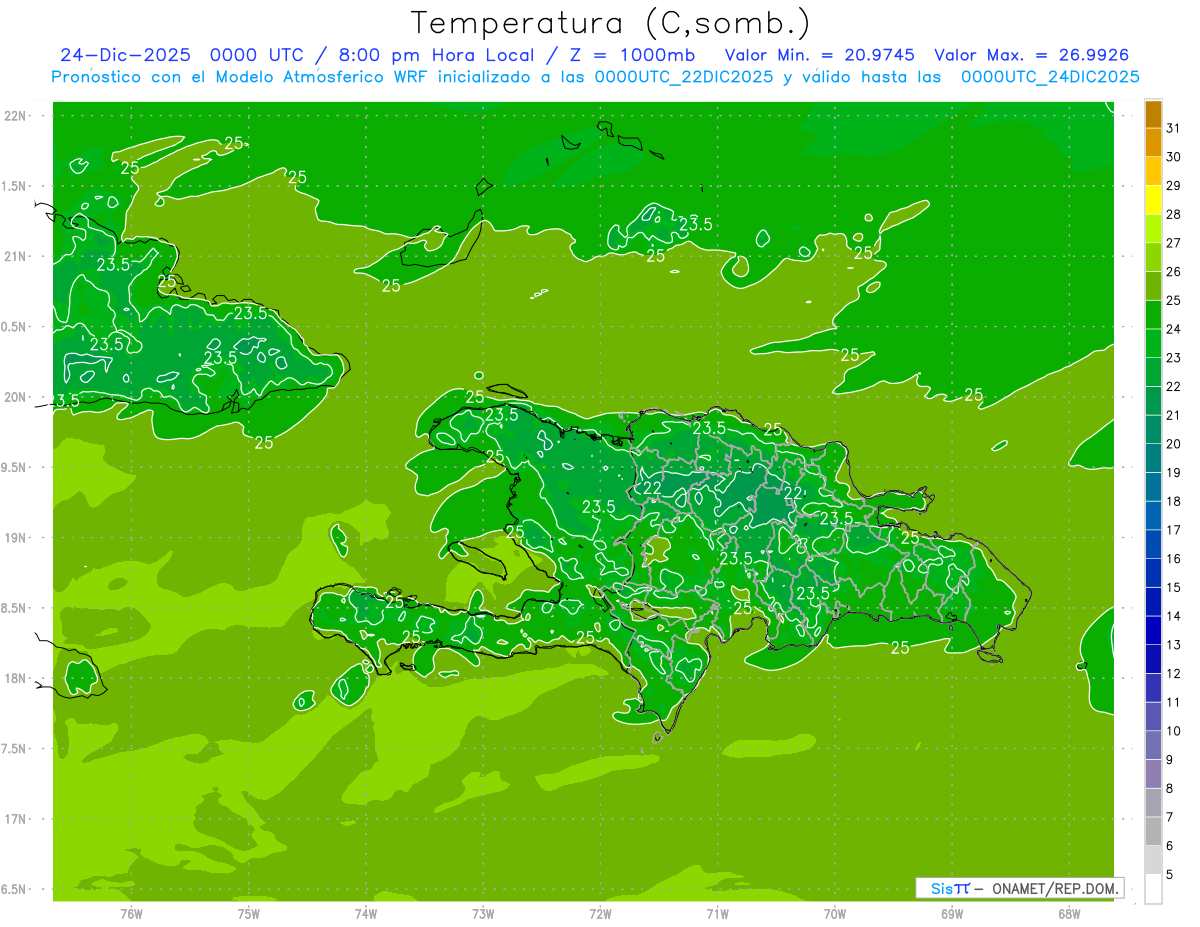Click the "70W" longitude axis label
Image resolution: width=1200 pixels, height=927 pixels.
(x=835, y=914)
